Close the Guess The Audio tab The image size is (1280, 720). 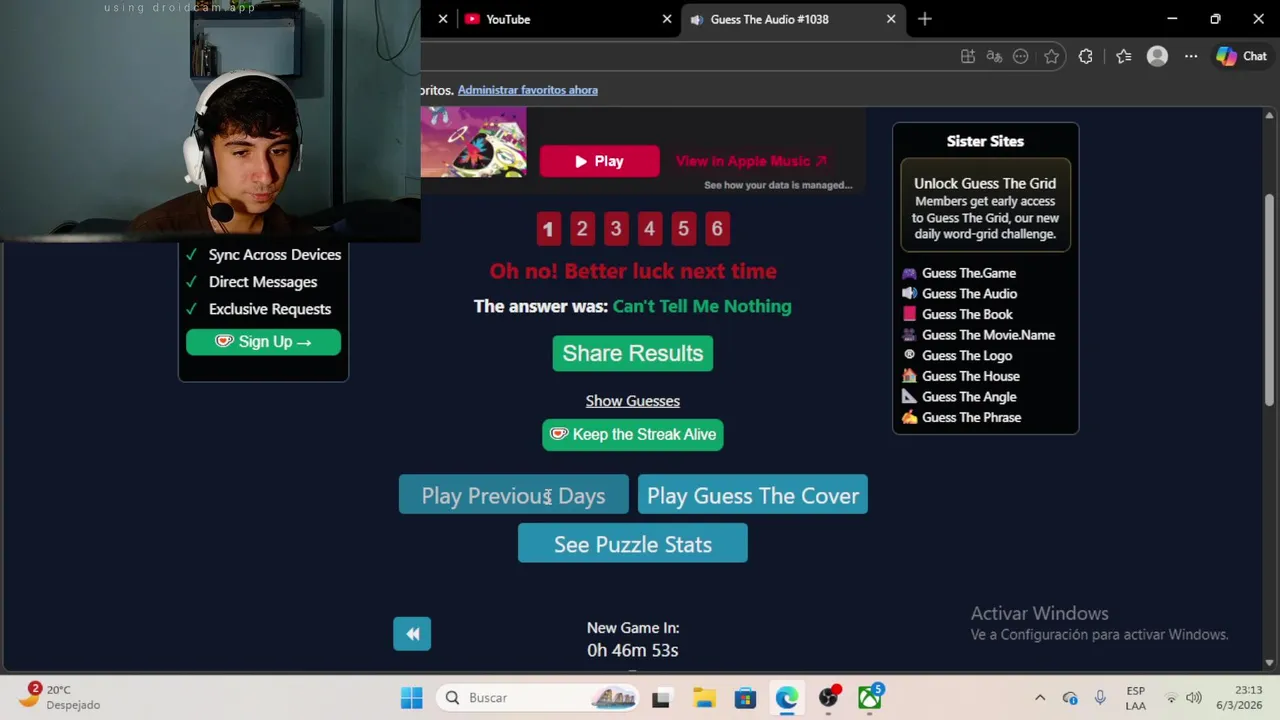click(x=891, y=19)
